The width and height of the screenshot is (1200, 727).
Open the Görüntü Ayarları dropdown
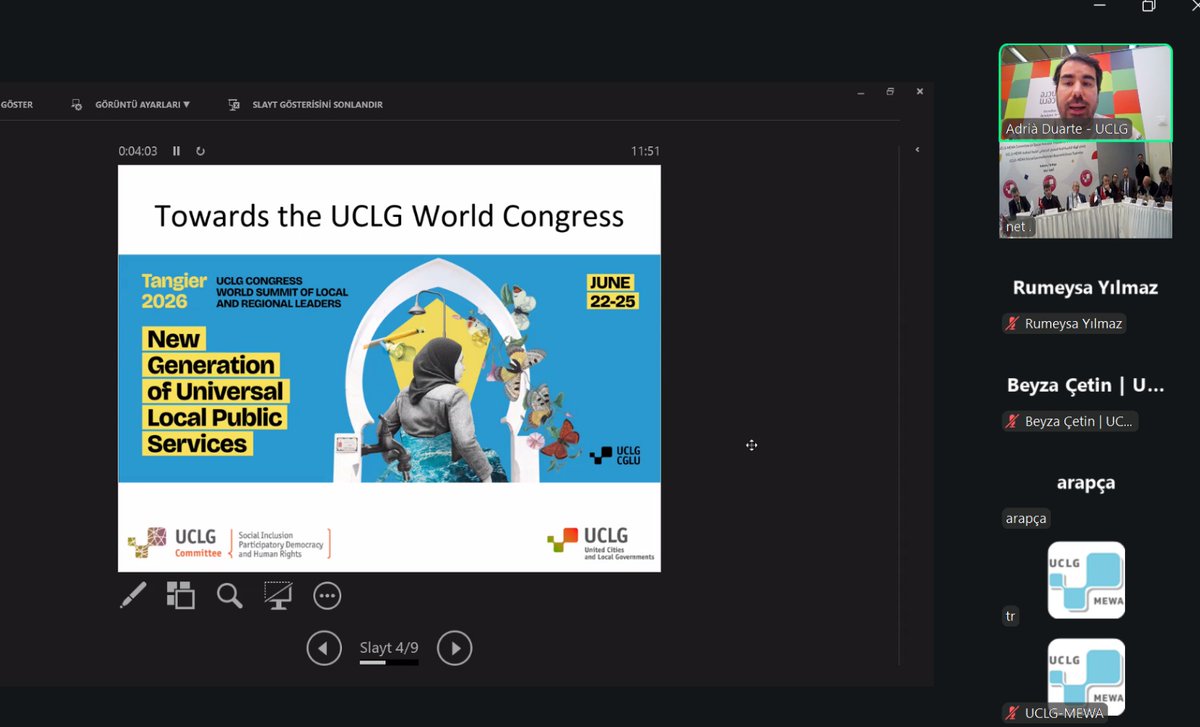coord(142,104)
